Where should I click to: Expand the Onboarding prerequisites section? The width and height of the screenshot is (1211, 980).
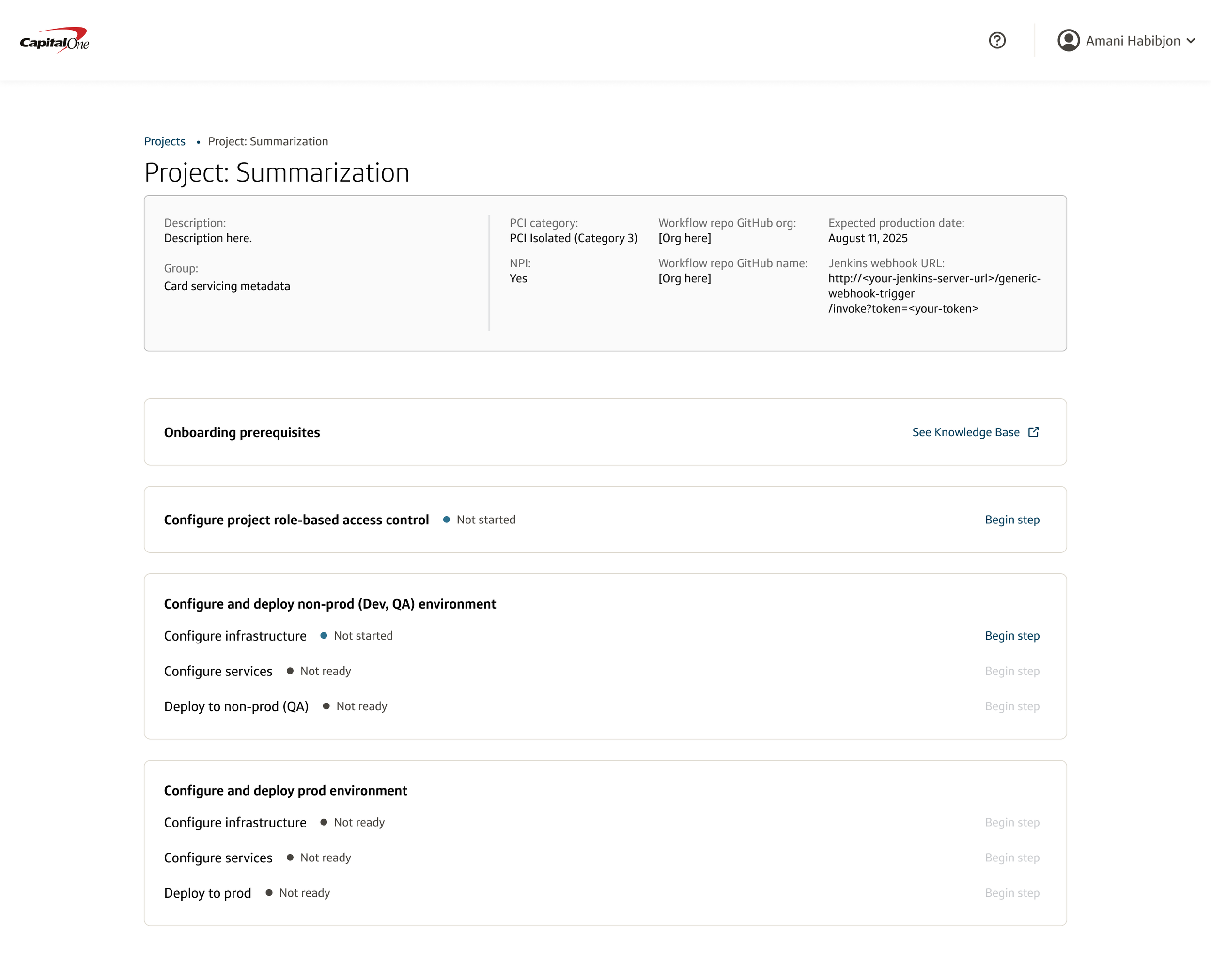coord(242,432)
